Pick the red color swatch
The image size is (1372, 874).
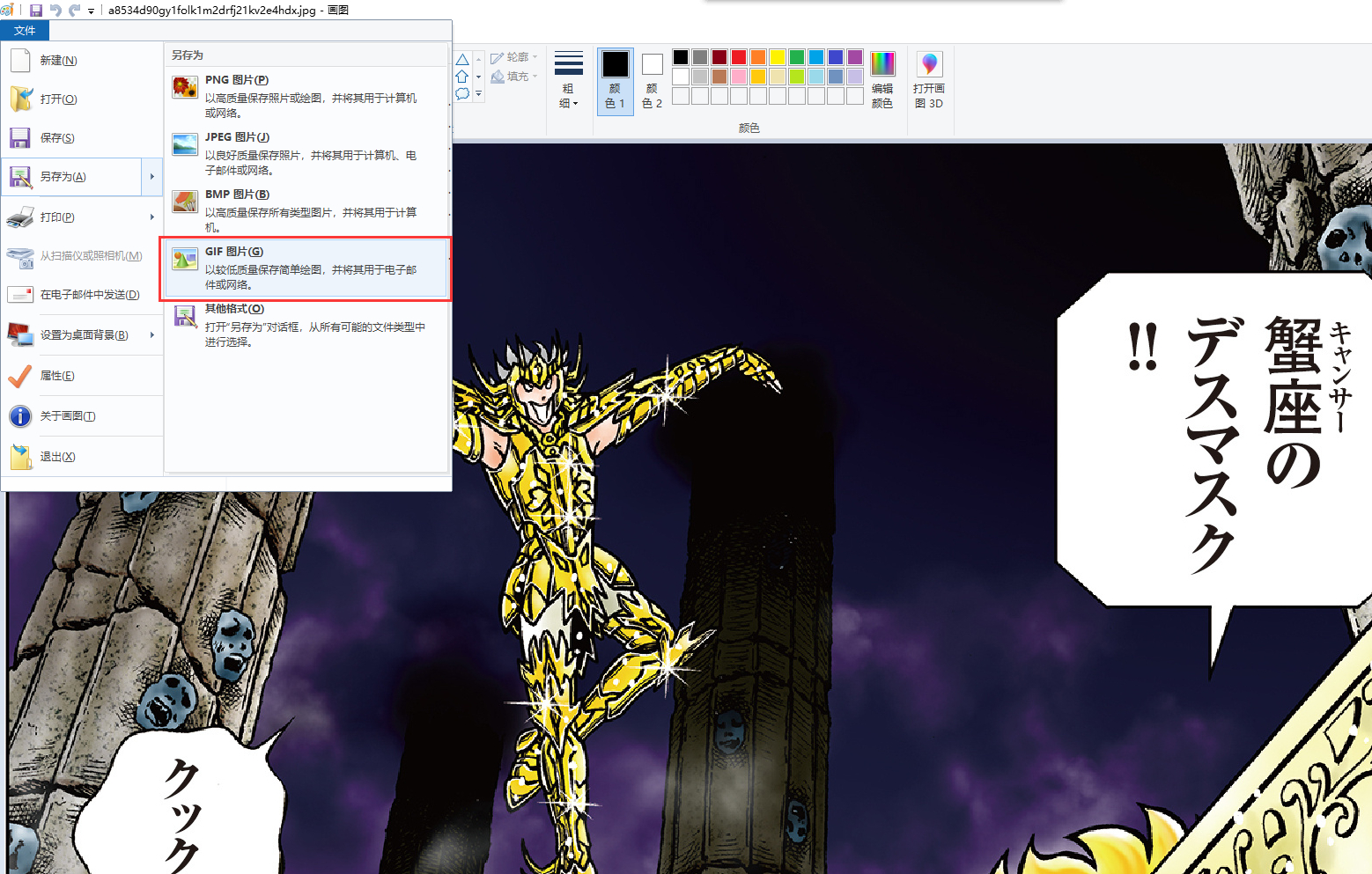(739, 57)
